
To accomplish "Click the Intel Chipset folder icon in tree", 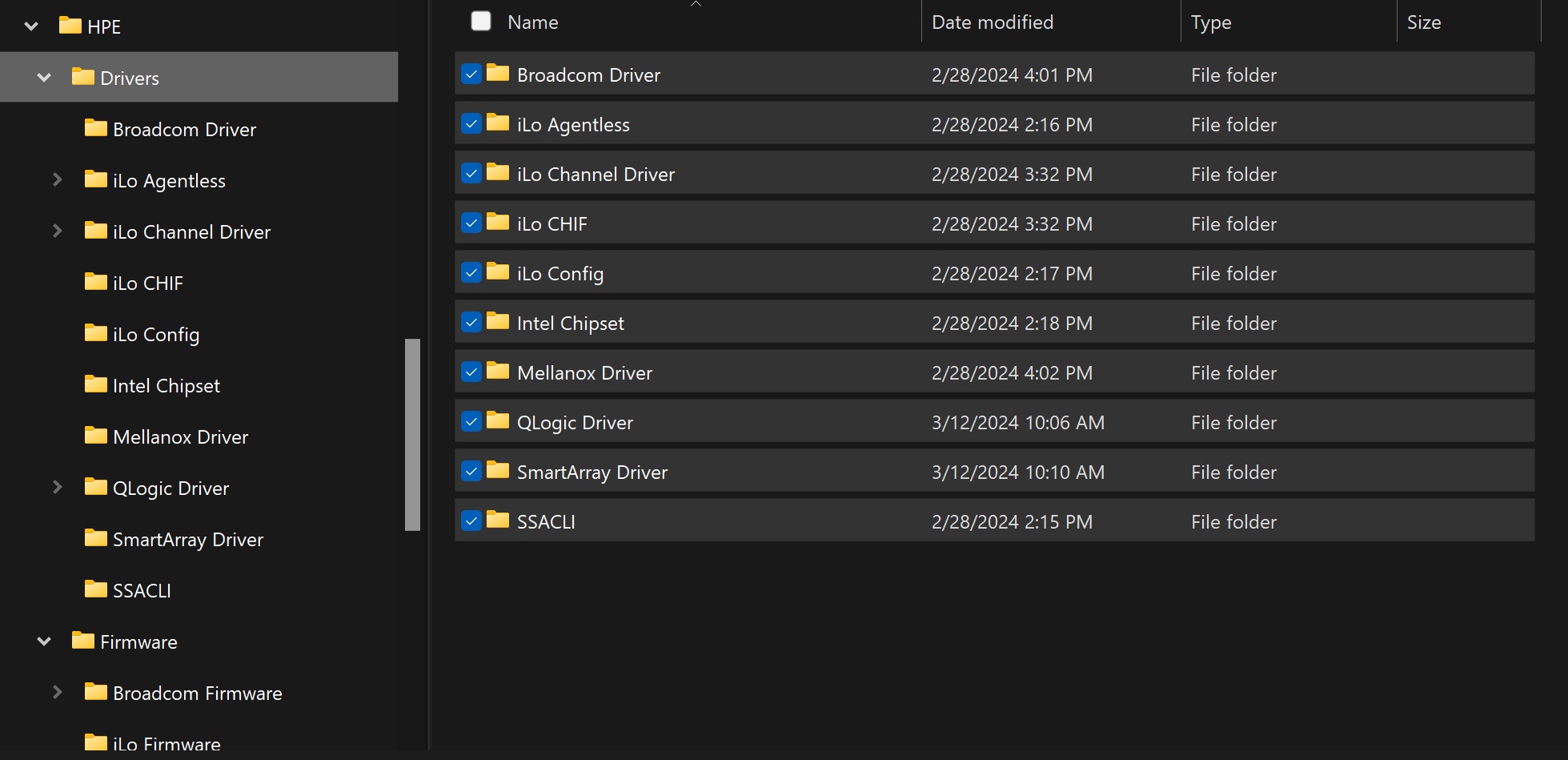I will pyautogui.click(x=96, y=384).
